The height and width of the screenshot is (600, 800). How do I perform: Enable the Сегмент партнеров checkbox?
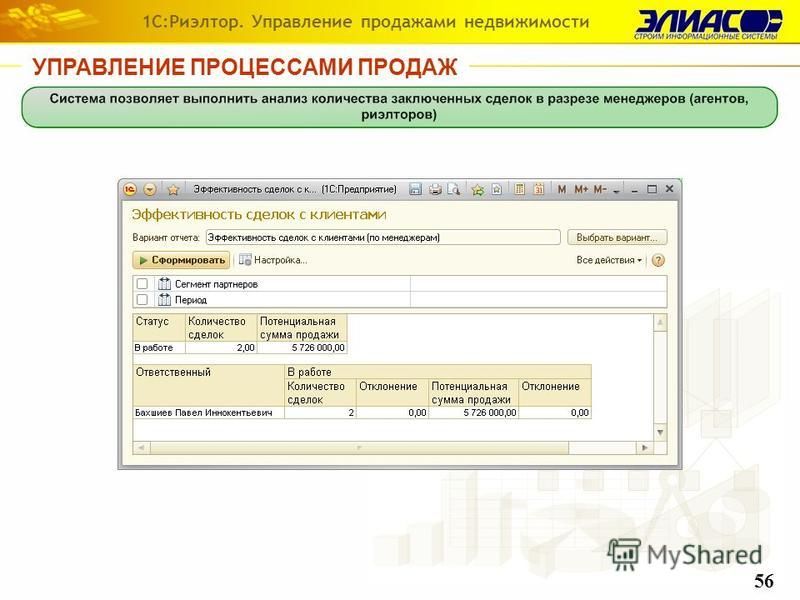[142, 284]
